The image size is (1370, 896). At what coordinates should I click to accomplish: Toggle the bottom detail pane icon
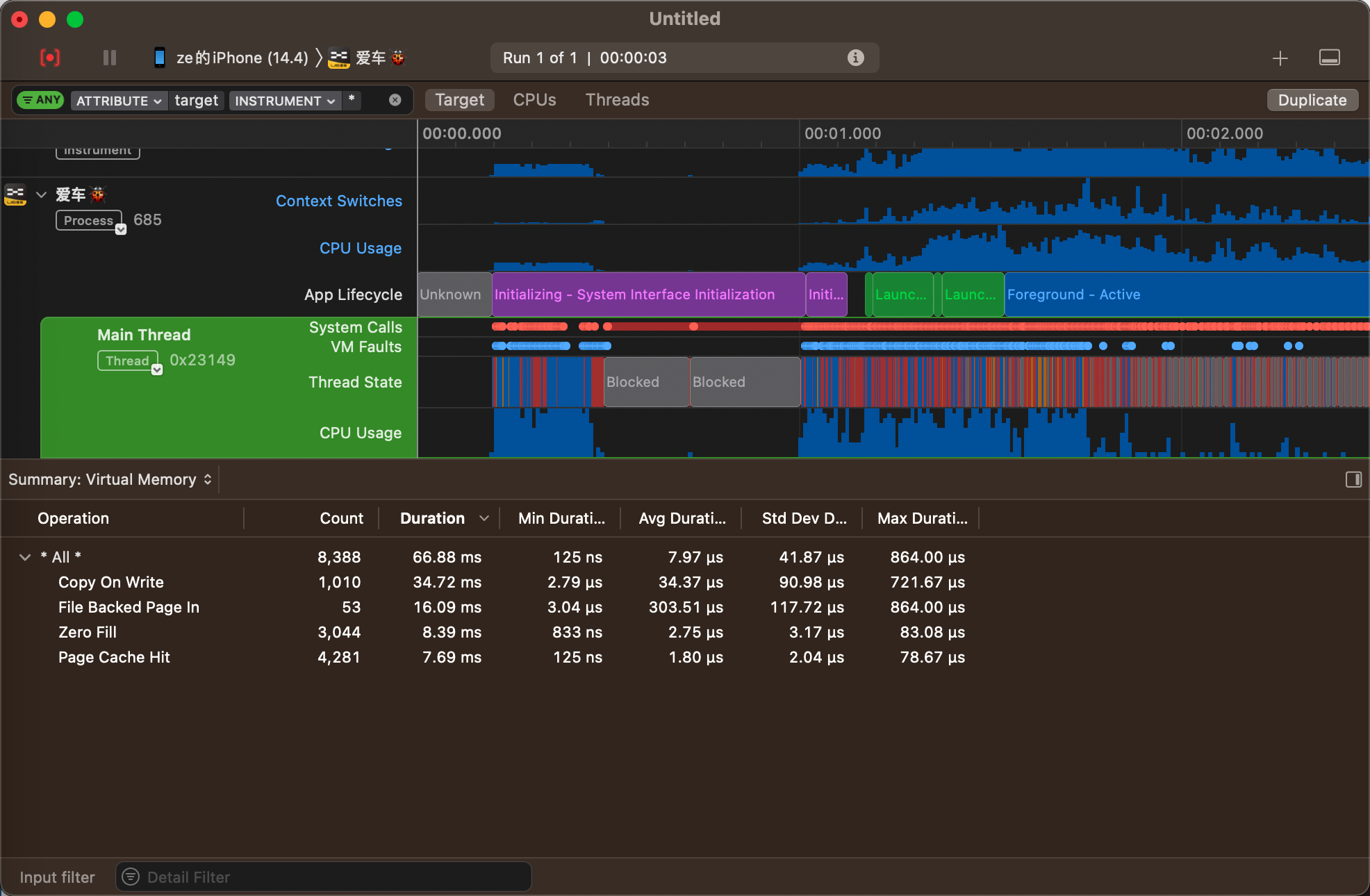click(x=1329, y=58)
